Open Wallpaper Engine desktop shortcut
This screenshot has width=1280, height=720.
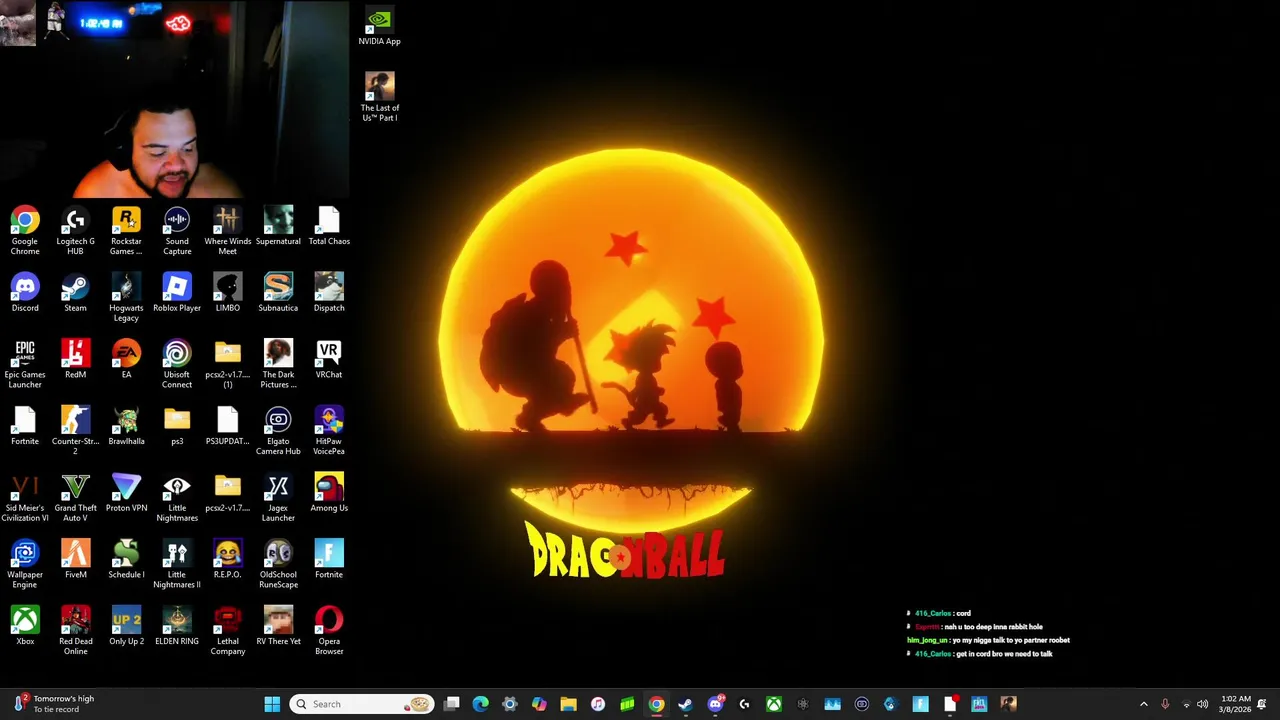25,565
